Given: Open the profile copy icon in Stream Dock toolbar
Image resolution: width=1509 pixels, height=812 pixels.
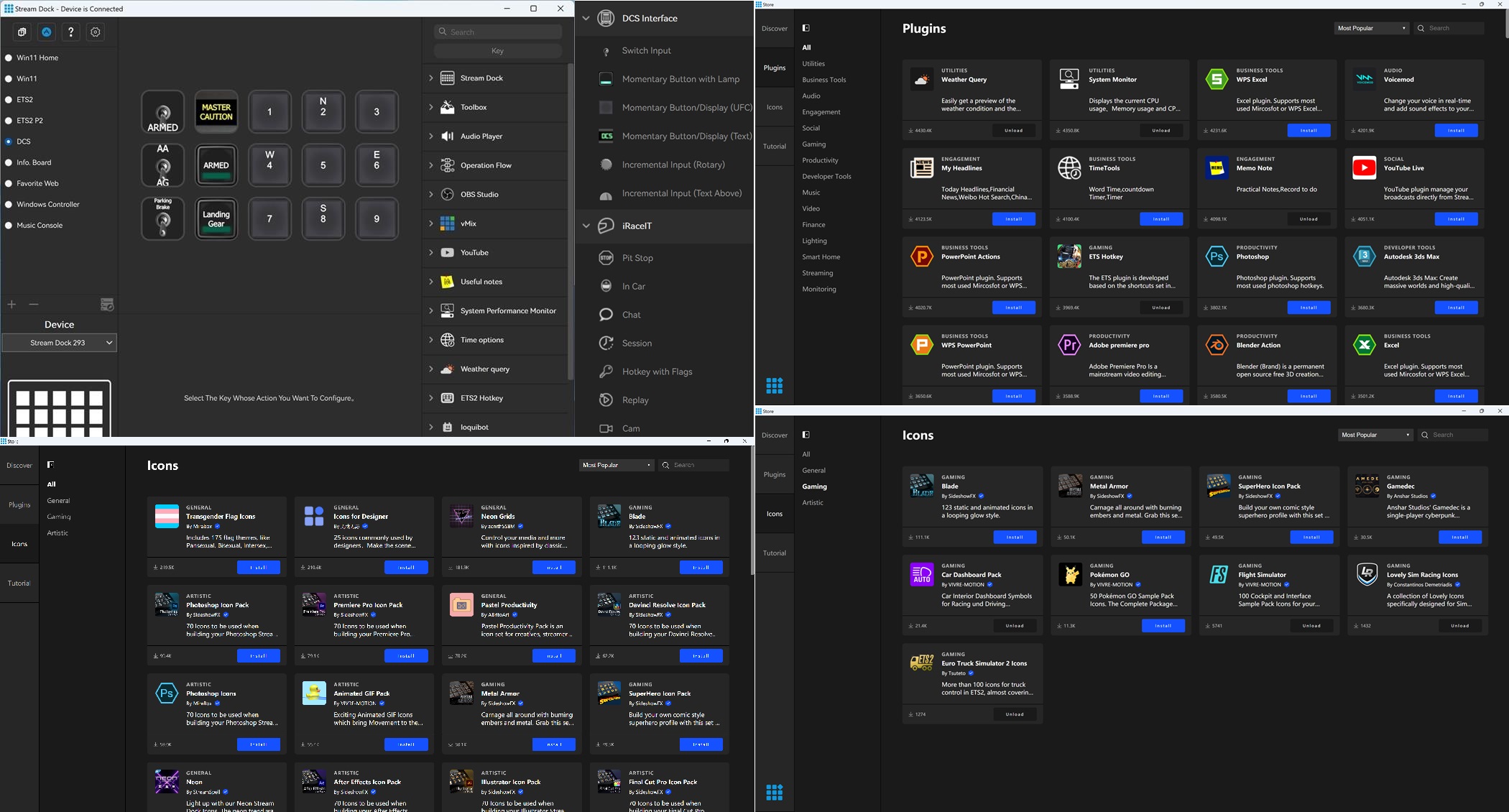Looking at the screenshot, I should coord(22,32).
